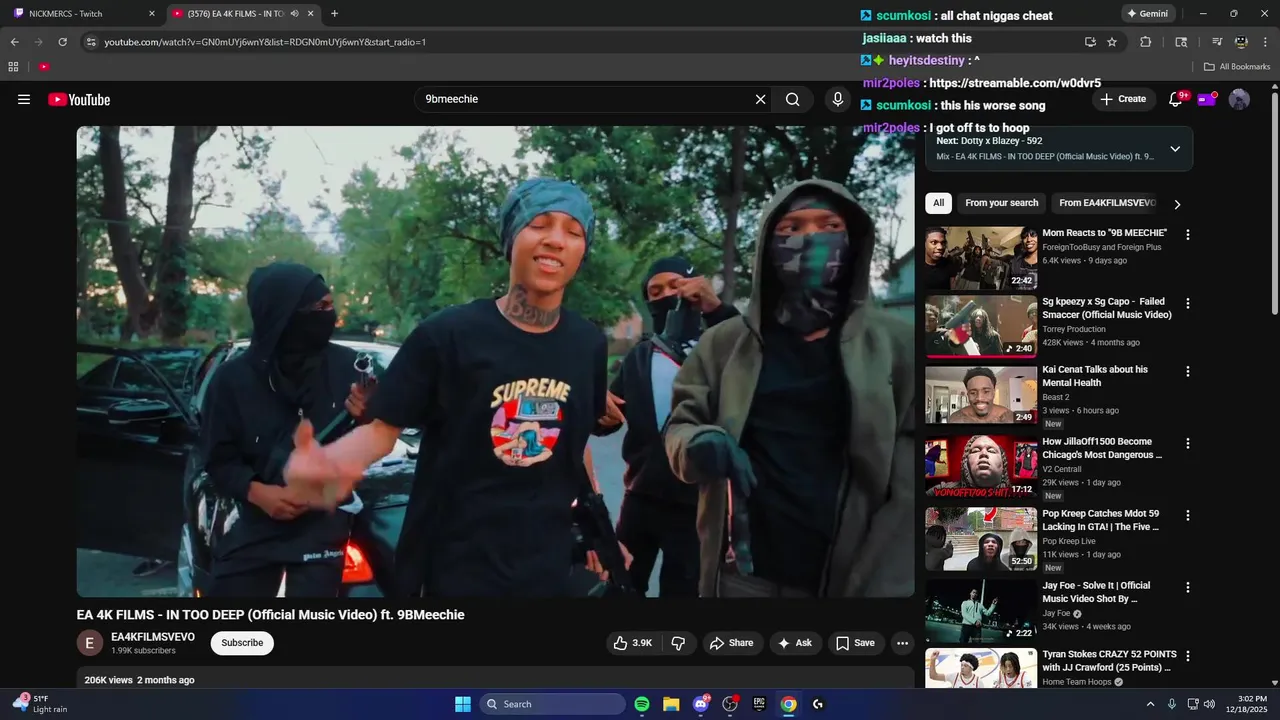
Task: Open options for JillaOff1500 video
Action: click(1188, 443)
